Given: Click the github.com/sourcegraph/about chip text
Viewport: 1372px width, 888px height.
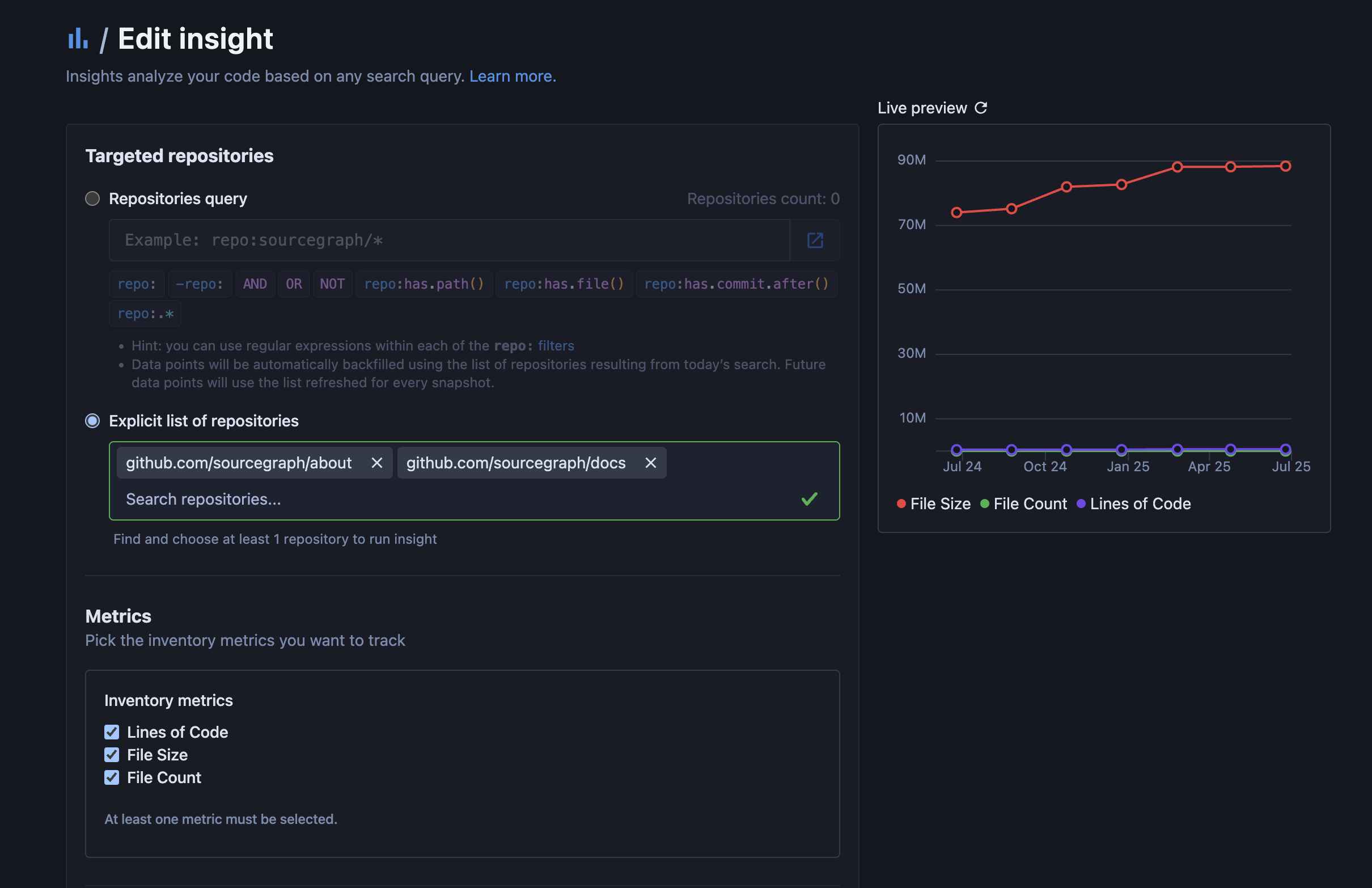Looking at the screenshot, I should (239, 463).
